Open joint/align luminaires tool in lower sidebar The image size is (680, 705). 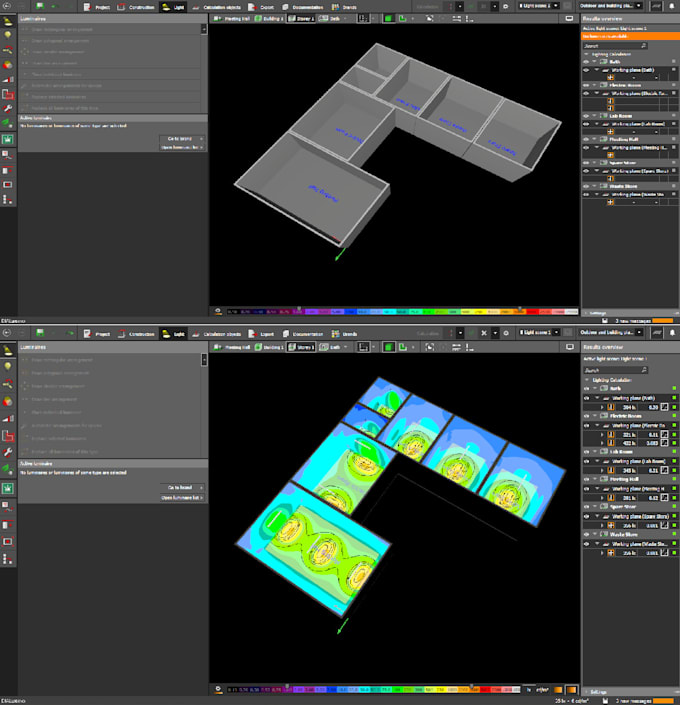click(8, 384)
